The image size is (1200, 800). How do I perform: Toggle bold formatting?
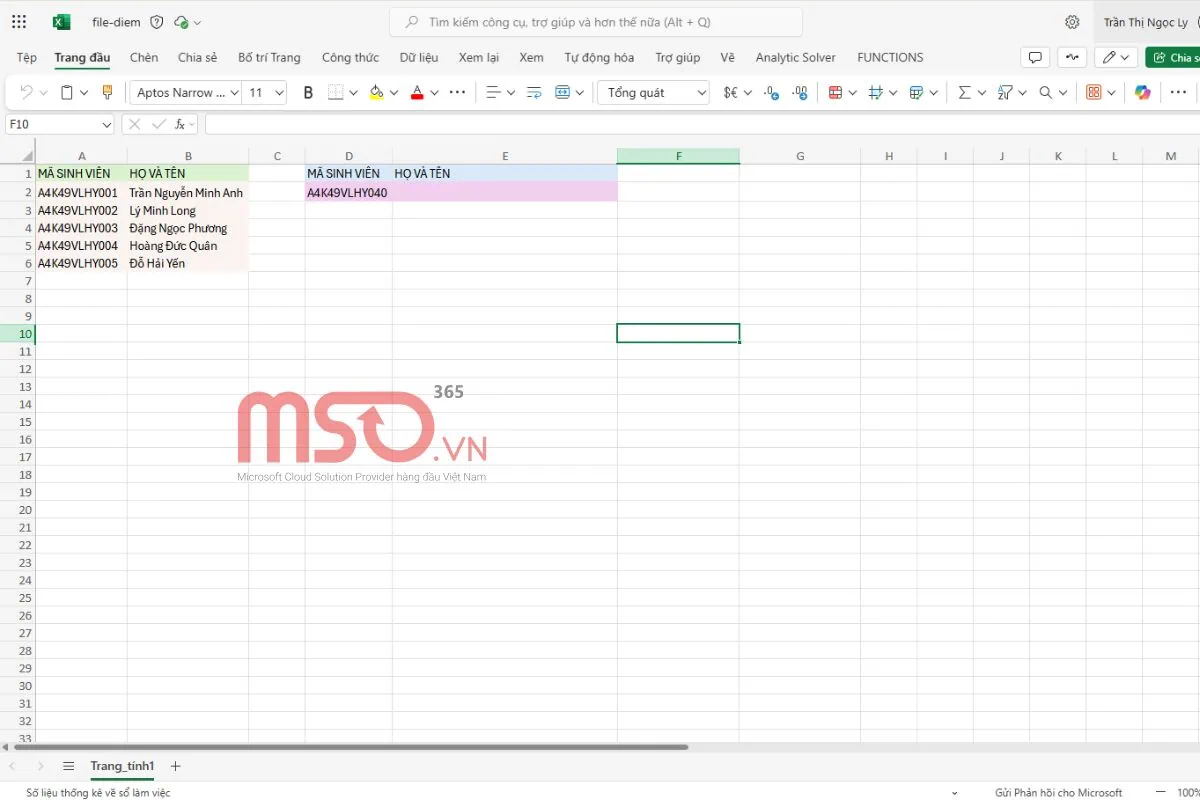[x=308, y=93]
